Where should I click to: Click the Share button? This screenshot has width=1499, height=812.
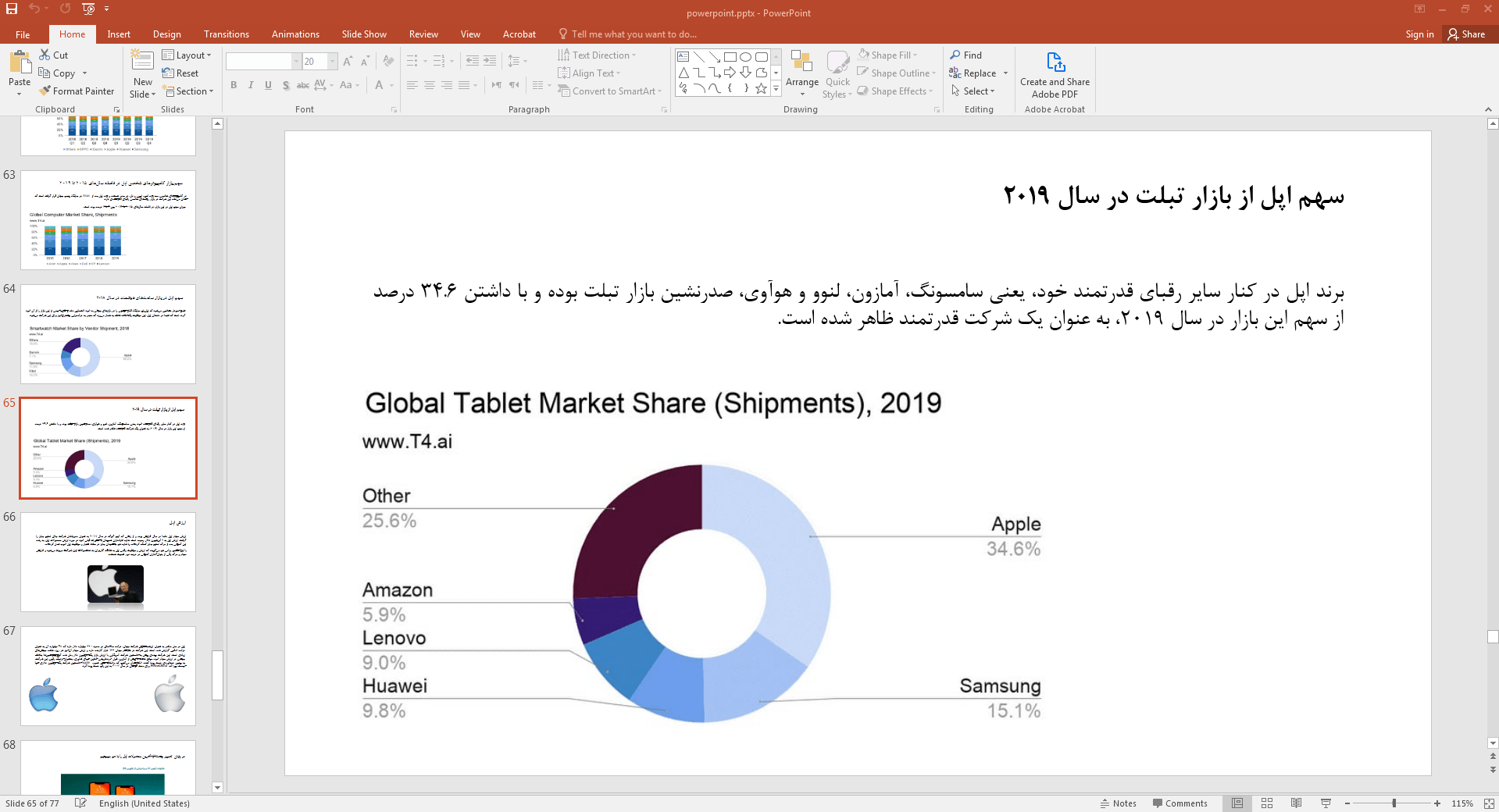(1467, 34)
